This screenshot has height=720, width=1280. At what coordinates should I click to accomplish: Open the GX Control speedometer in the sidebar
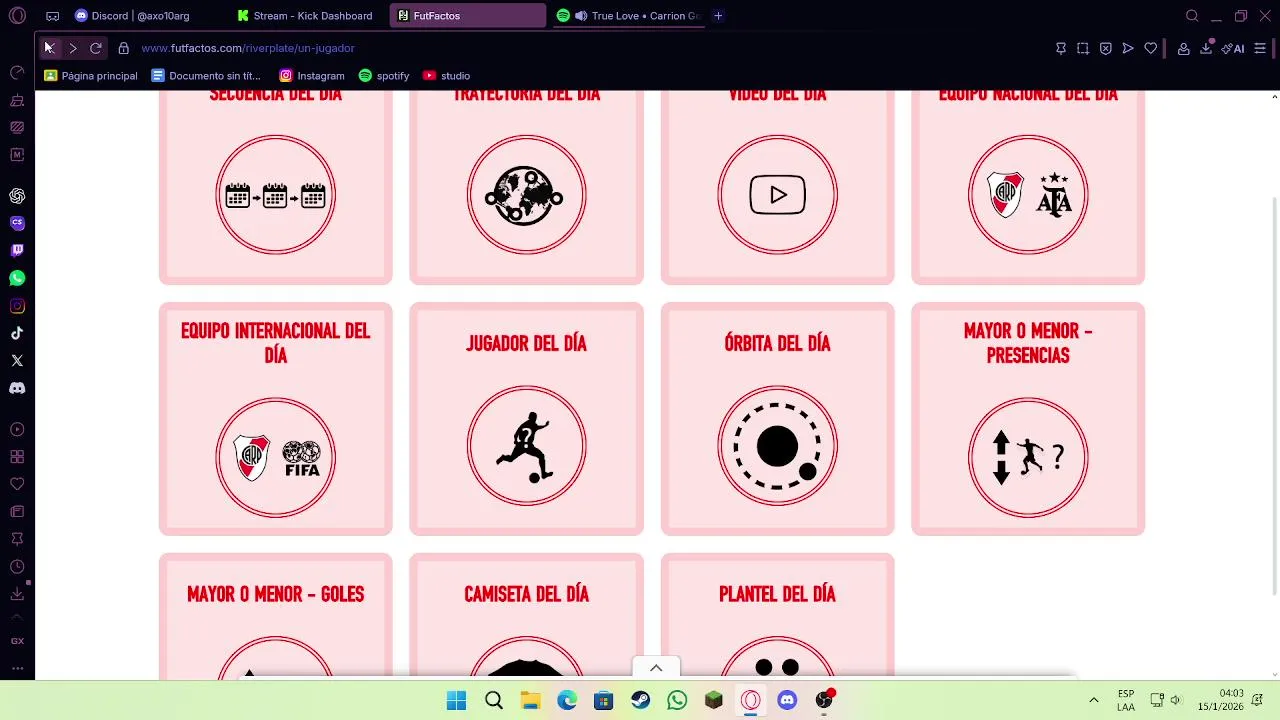point(17,73)
